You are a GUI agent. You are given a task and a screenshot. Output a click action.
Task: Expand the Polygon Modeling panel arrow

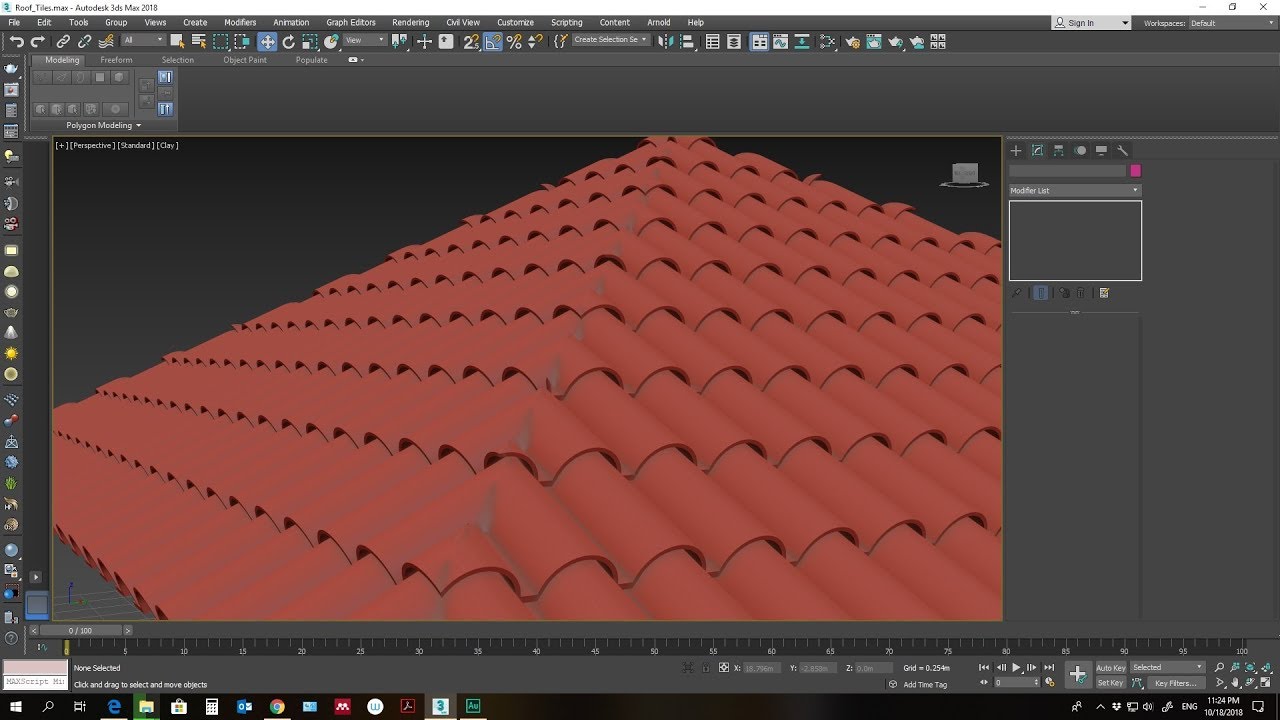click(138, 126)
